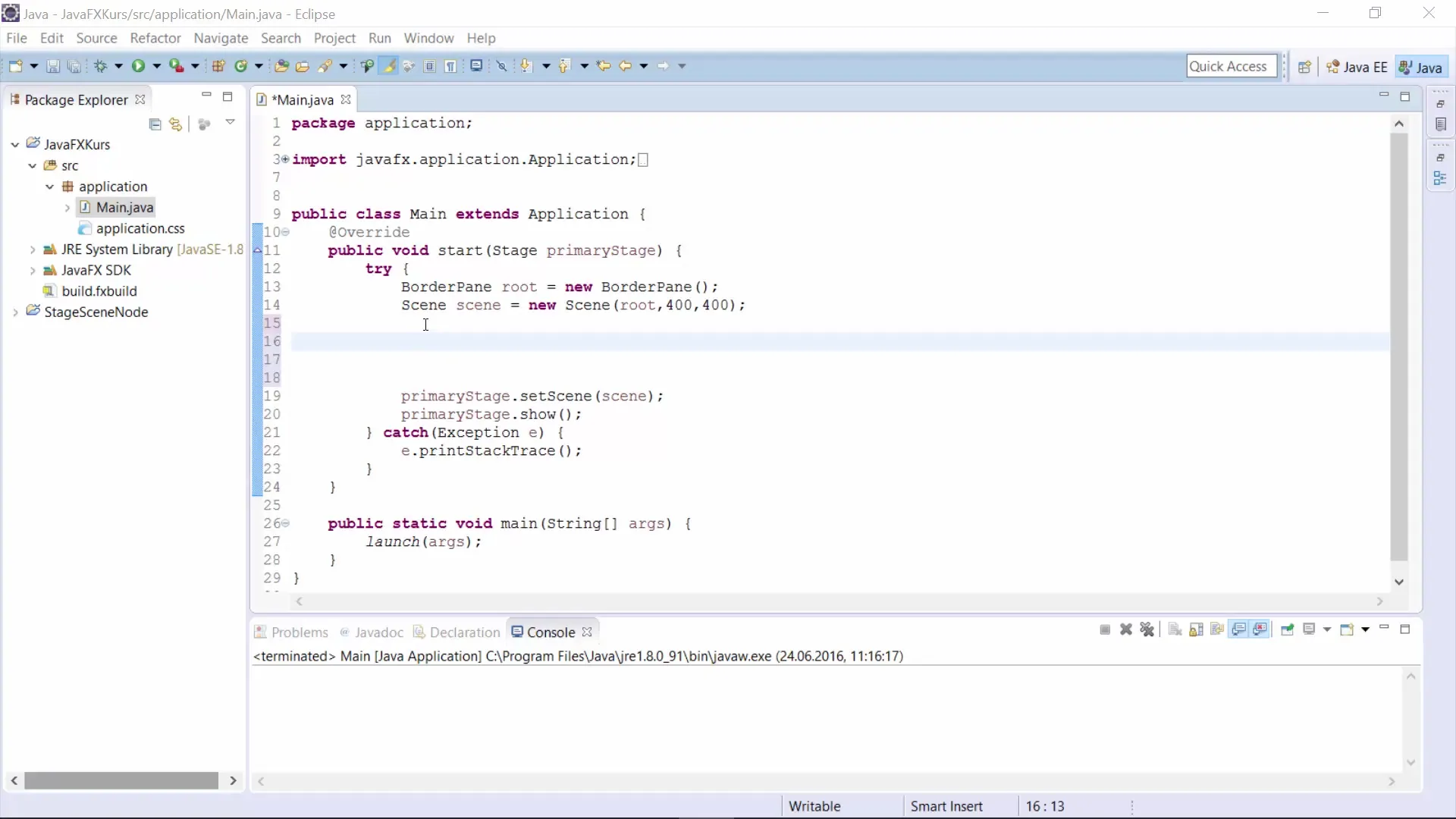Viewport: 1456px width, 819px height.
Task: Switch to the Problems tab
Action: pos(291,632)
